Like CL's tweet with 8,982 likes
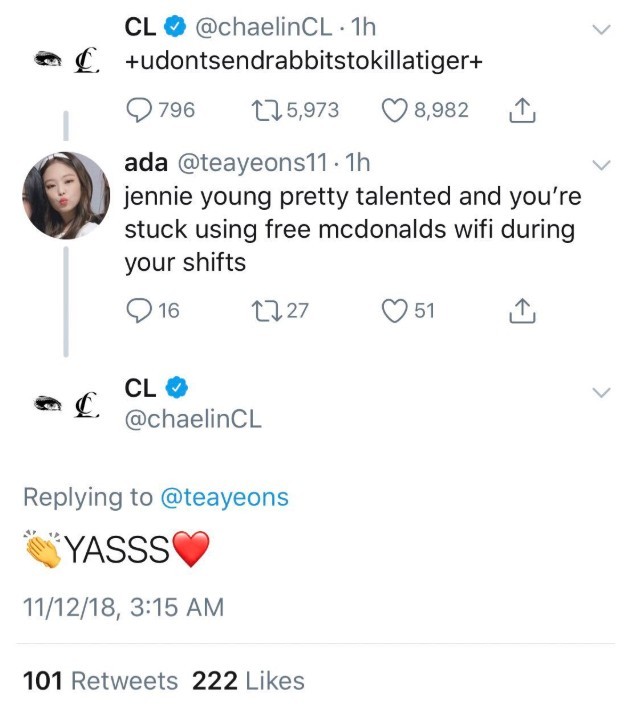 point(397,110)
